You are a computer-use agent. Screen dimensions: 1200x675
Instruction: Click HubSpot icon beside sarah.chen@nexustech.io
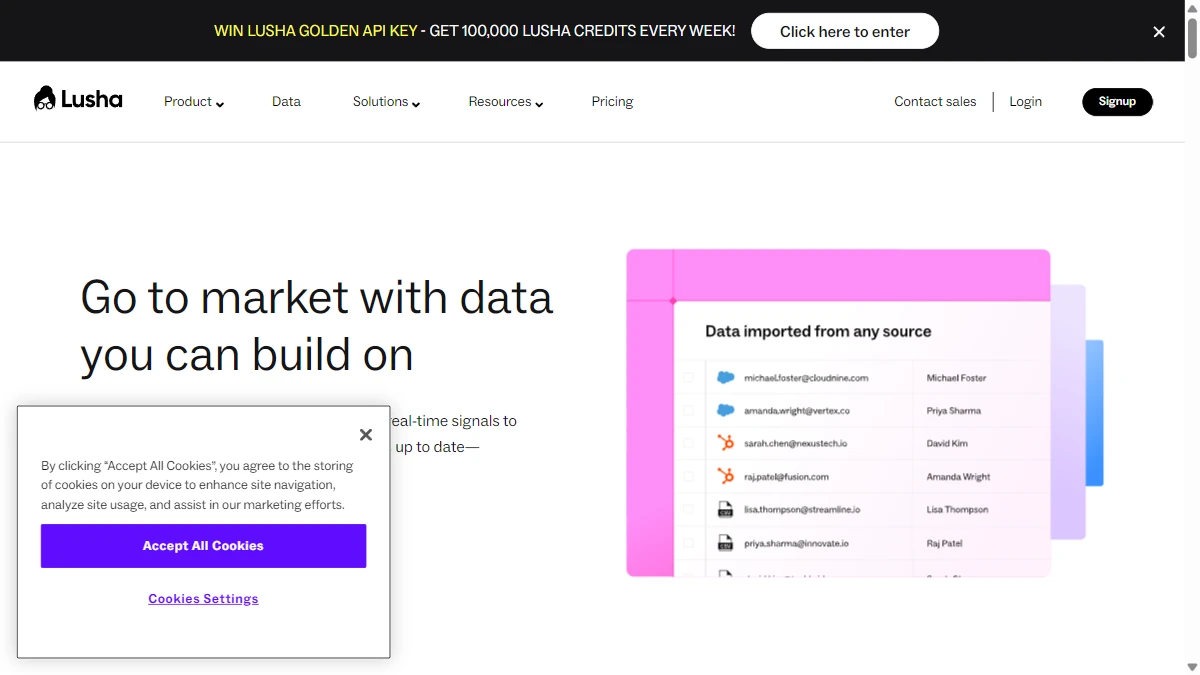coord(726,443)
